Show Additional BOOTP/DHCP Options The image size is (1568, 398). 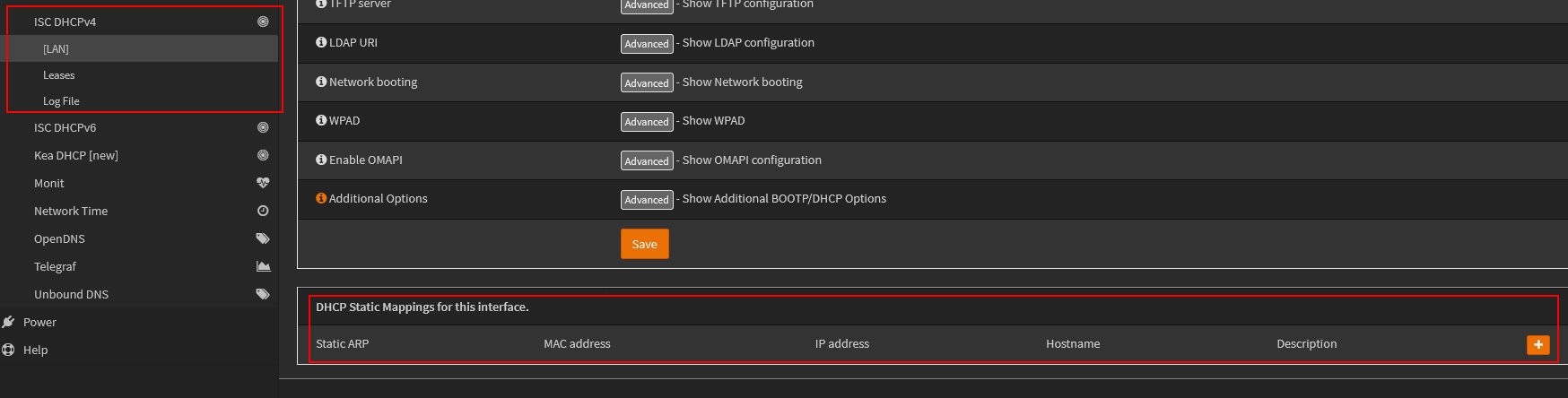(647, 199)
